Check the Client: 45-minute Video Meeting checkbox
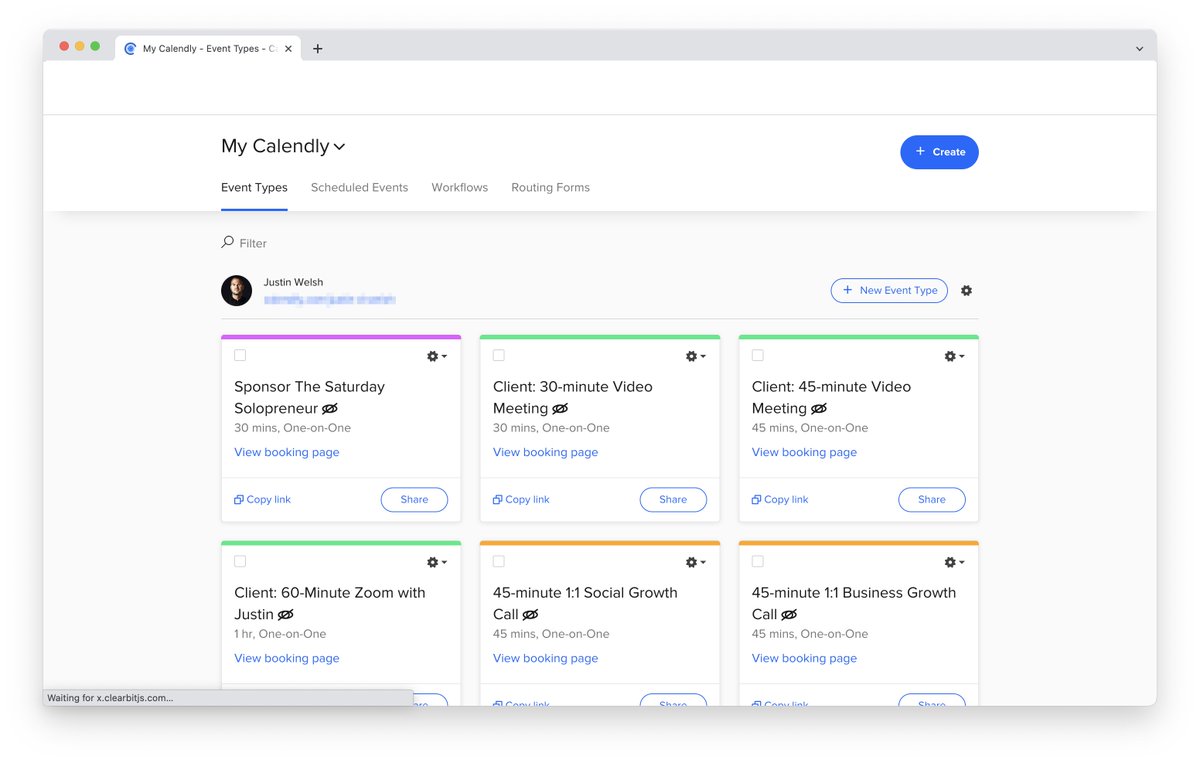 [758, 355]
